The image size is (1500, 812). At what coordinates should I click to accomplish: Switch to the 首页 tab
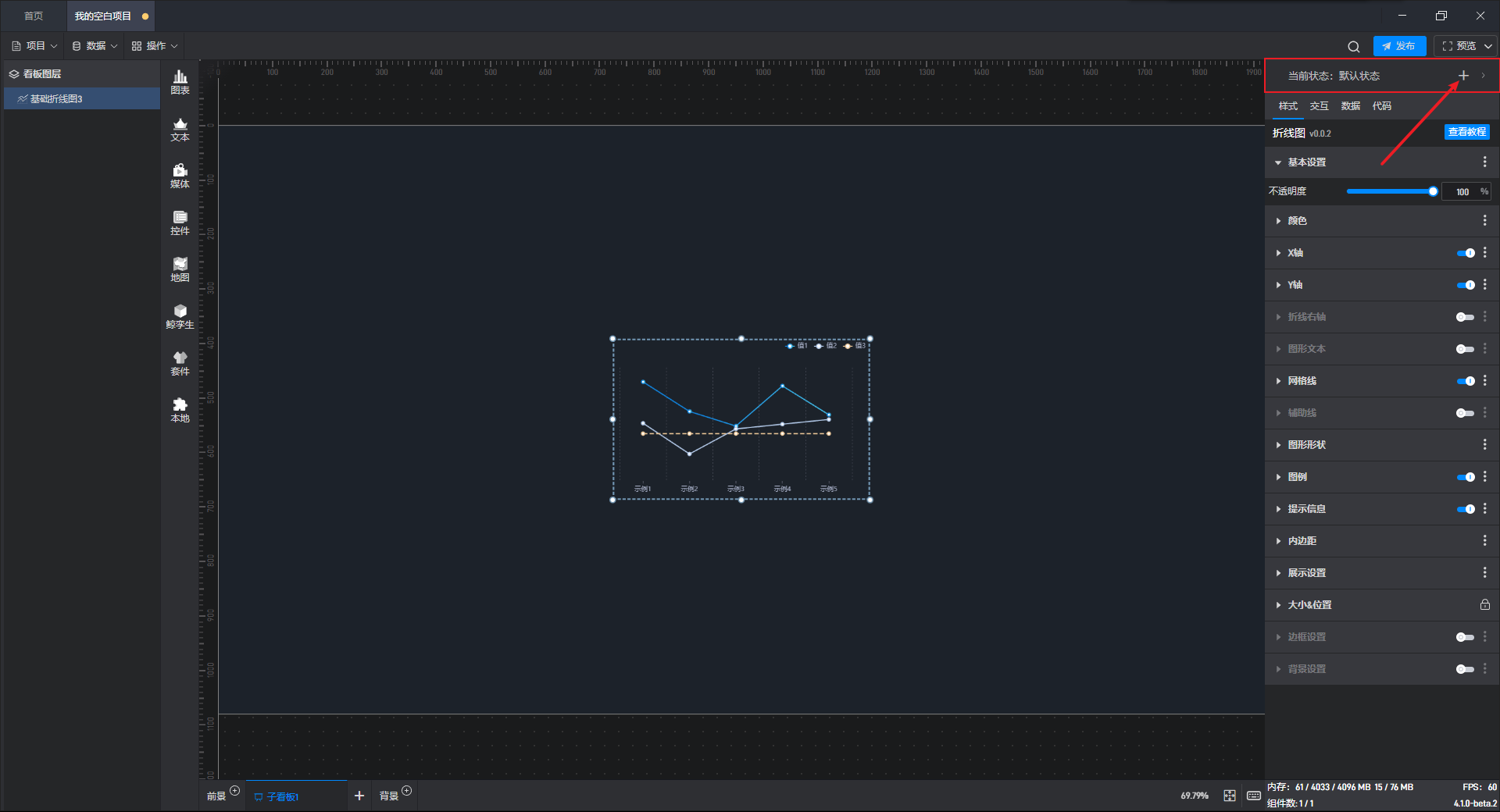[34, 16]
